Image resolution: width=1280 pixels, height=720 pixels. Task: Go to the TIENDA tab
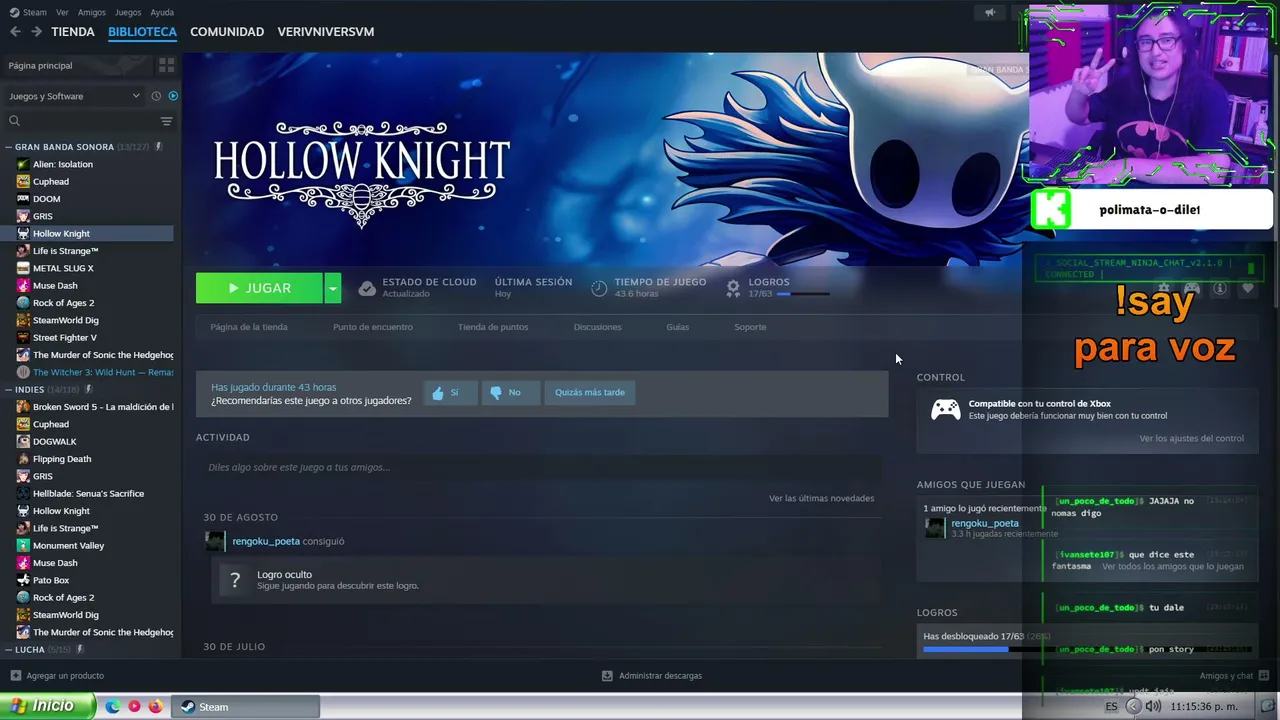point(73,32)
